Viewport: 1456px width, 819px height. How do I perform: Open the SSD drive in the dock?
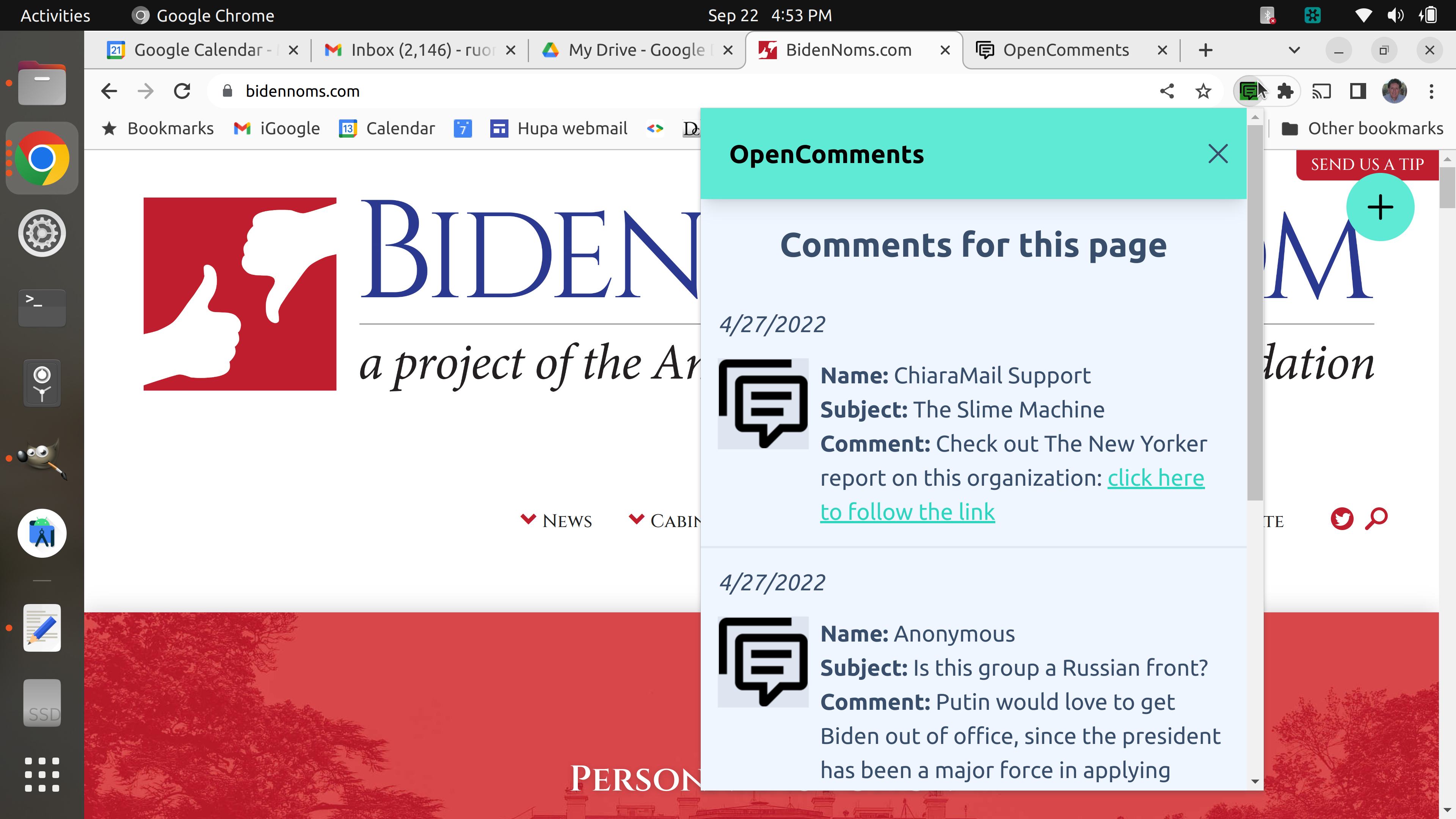42,703
